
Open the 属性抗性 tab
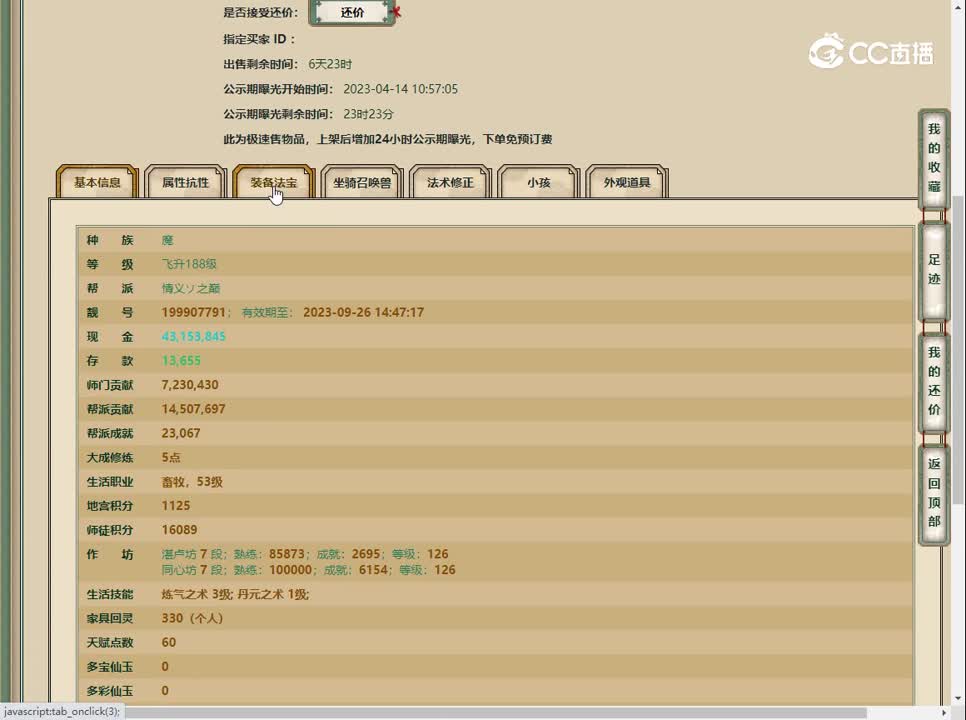185,183
